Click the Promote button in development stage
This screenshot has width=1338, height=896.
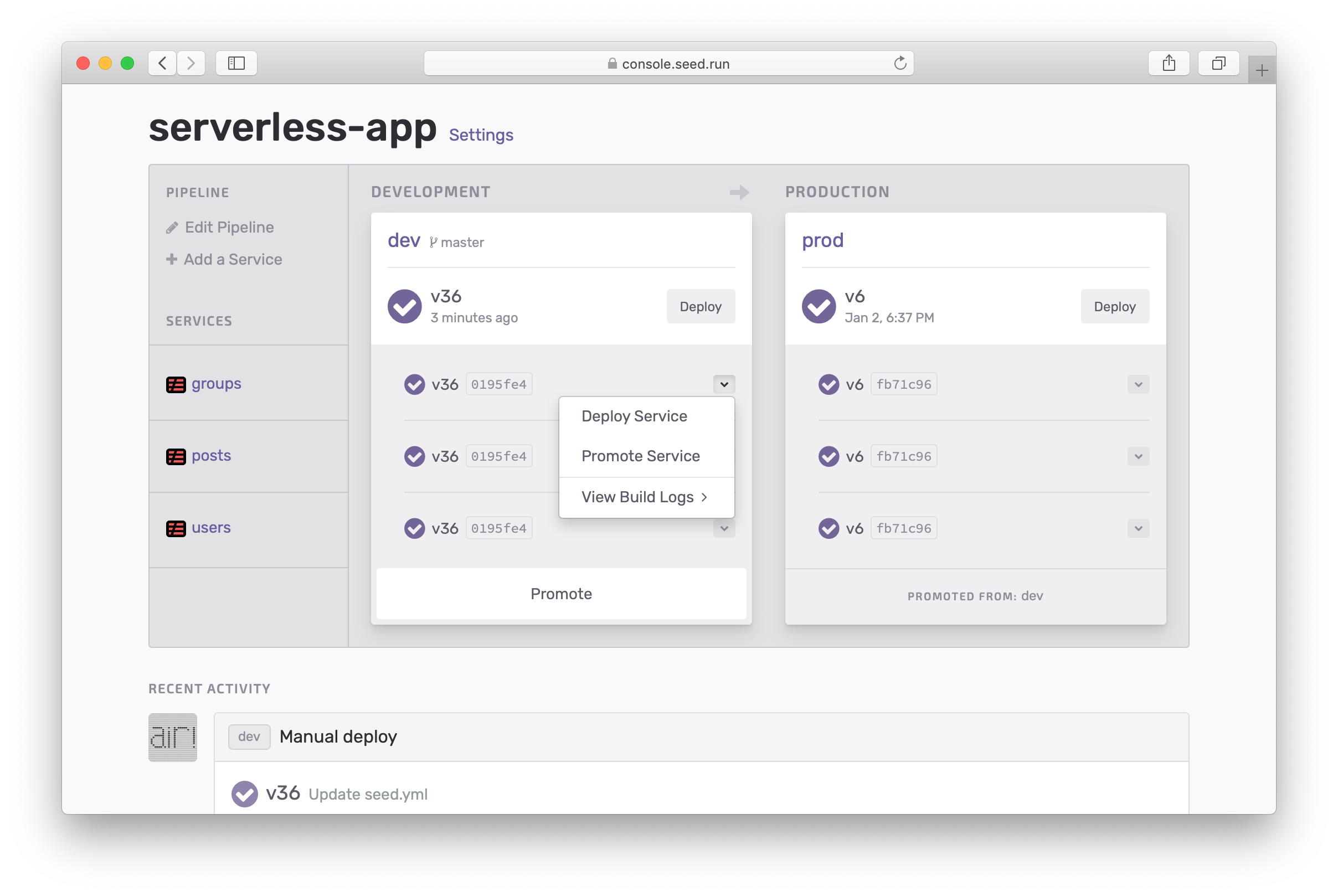point(560,593)
